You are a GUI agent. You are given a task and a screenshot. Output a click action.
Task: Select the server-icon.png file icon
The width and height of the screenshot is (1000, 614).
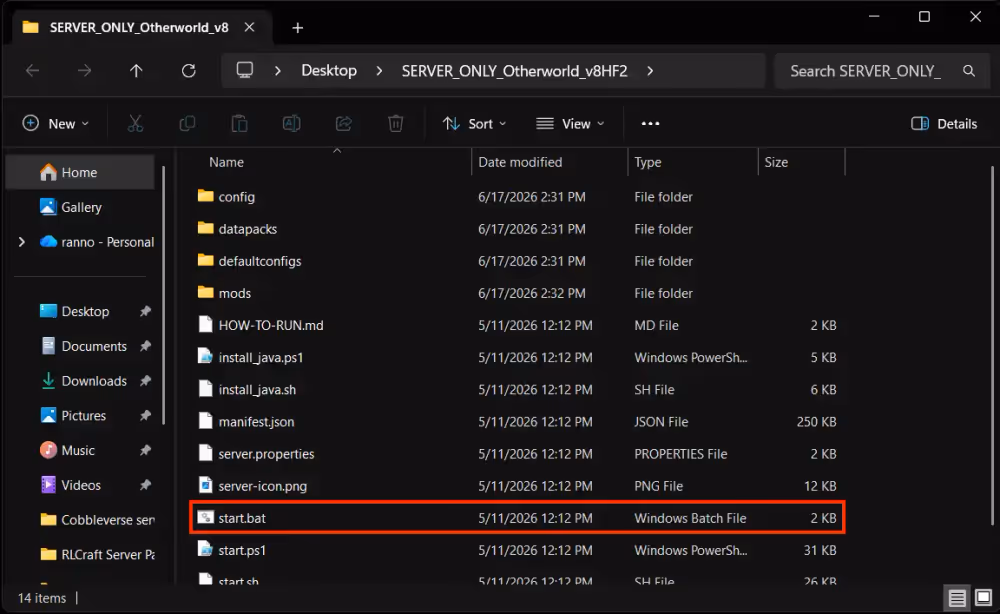point(205,485)
